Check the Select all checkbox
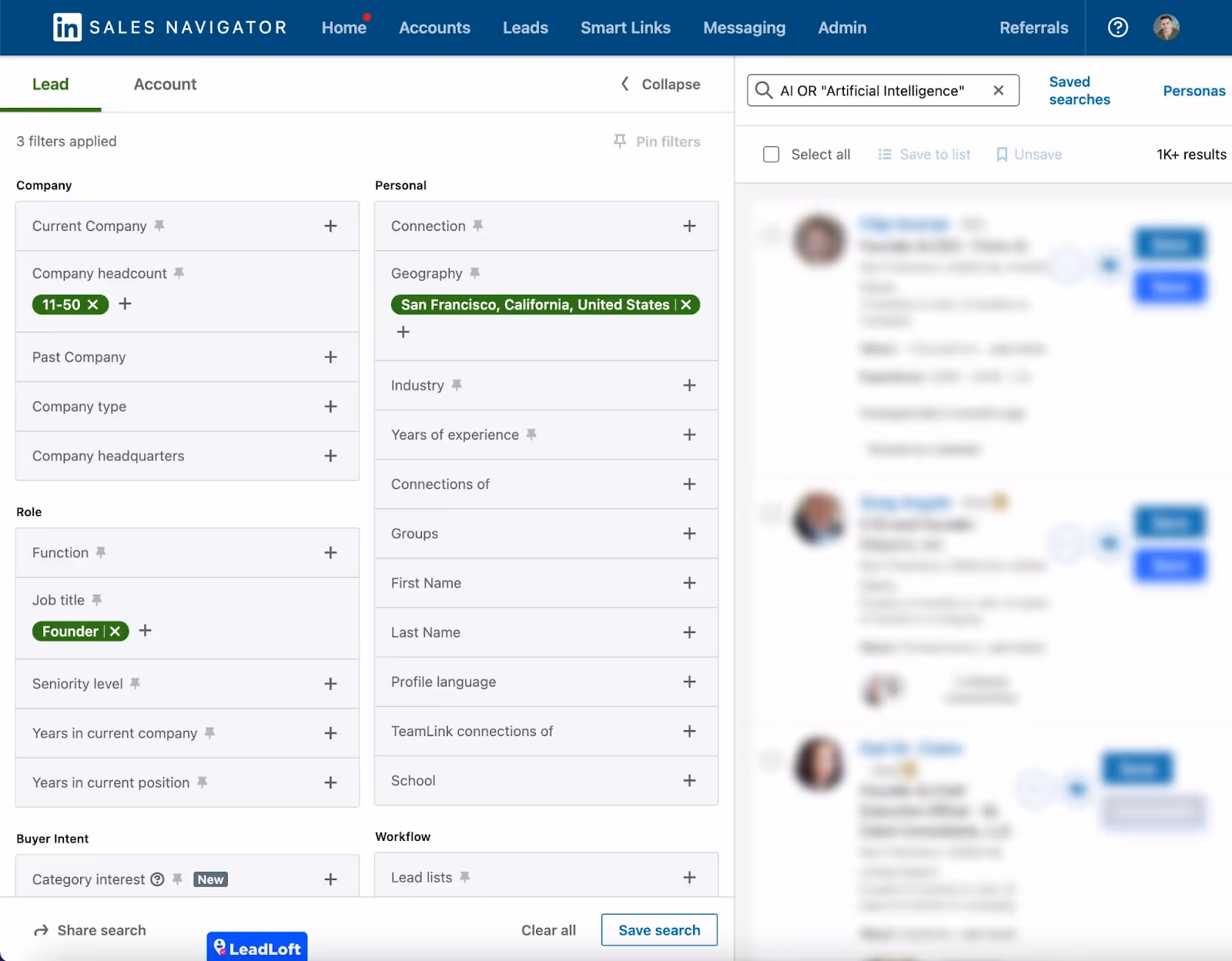 771,154
